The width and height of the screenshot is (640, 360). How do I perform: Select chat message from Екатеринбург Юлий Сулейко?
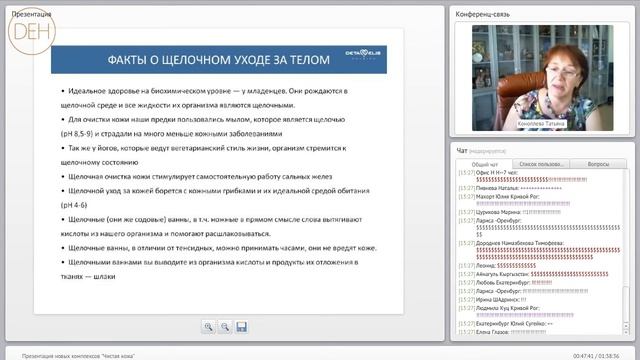coord(506,324)
